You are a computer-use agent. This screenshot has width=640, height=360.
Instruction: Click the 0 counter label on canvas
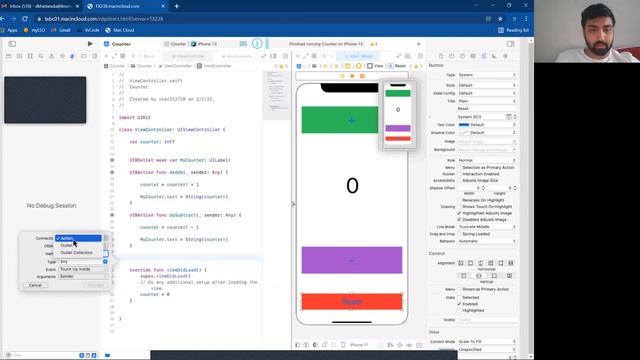click(352, 186)
